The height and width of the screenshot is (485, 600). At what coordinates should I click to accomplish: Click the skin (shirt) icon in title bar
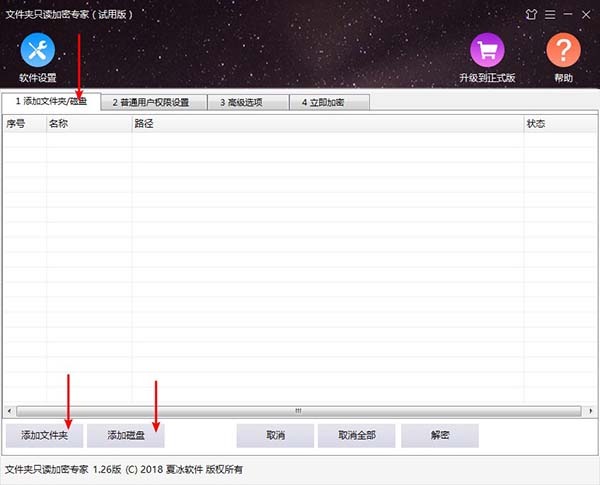(531, 14)
